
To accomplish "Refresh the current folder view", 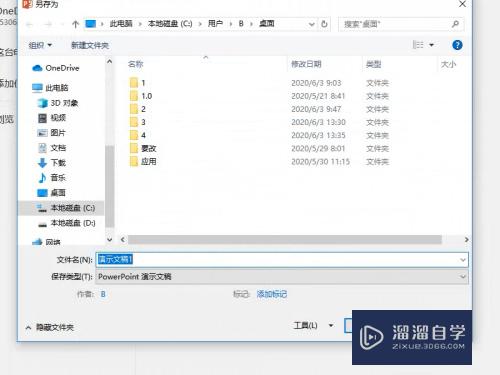I will (x=324, y=24).
